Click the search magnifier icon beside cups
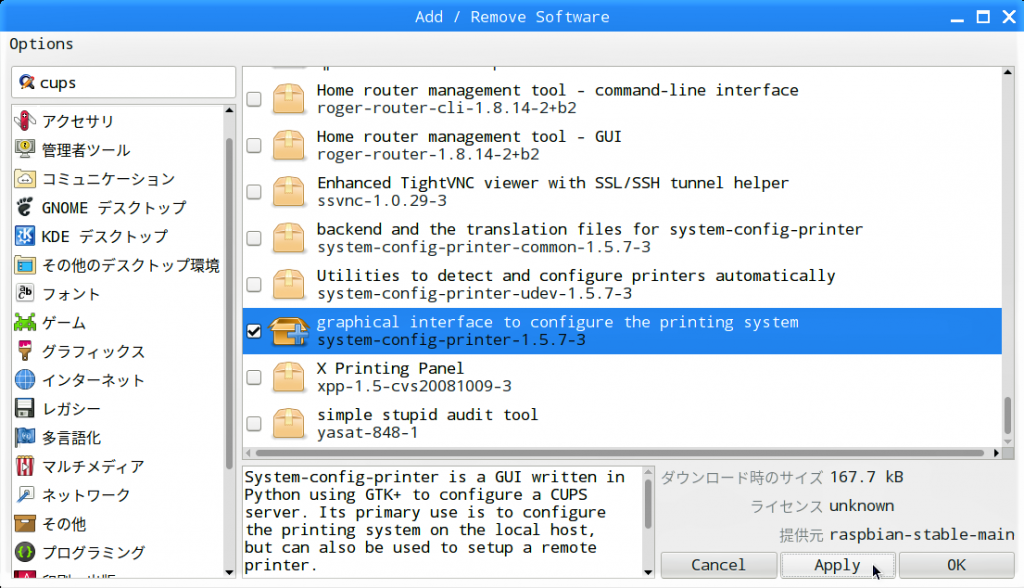1024x588 pixels. [27, 82]
